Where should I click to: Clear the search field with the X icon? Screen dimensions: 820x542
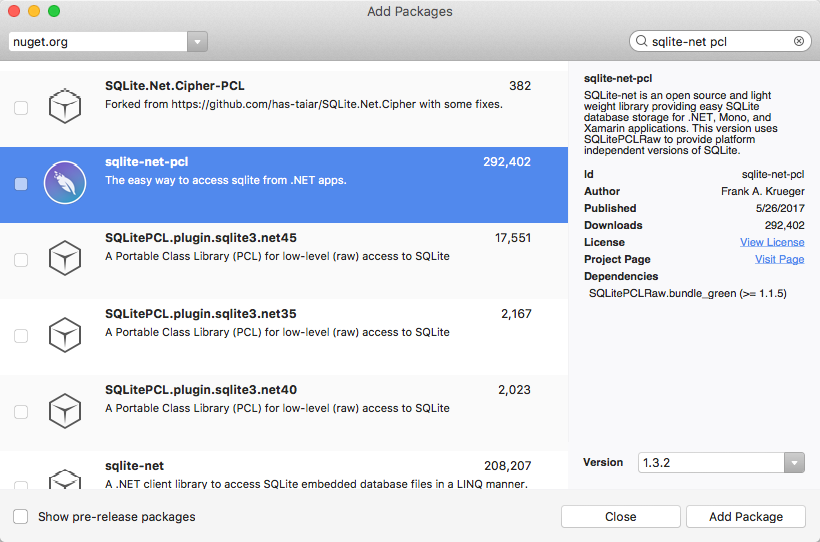(799, 41)
